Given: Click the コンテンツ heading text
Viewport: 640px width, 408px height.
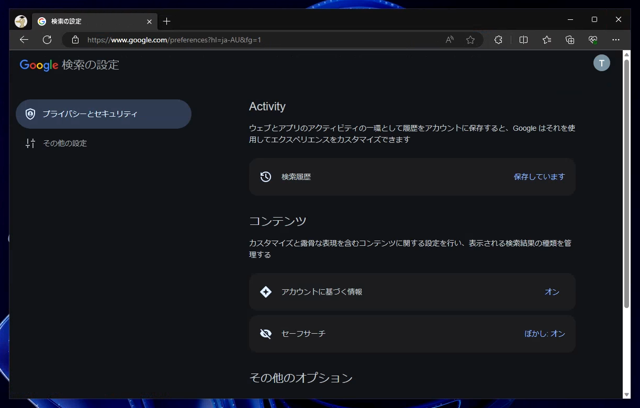Looking at the screenshot, I should [278, 221].
